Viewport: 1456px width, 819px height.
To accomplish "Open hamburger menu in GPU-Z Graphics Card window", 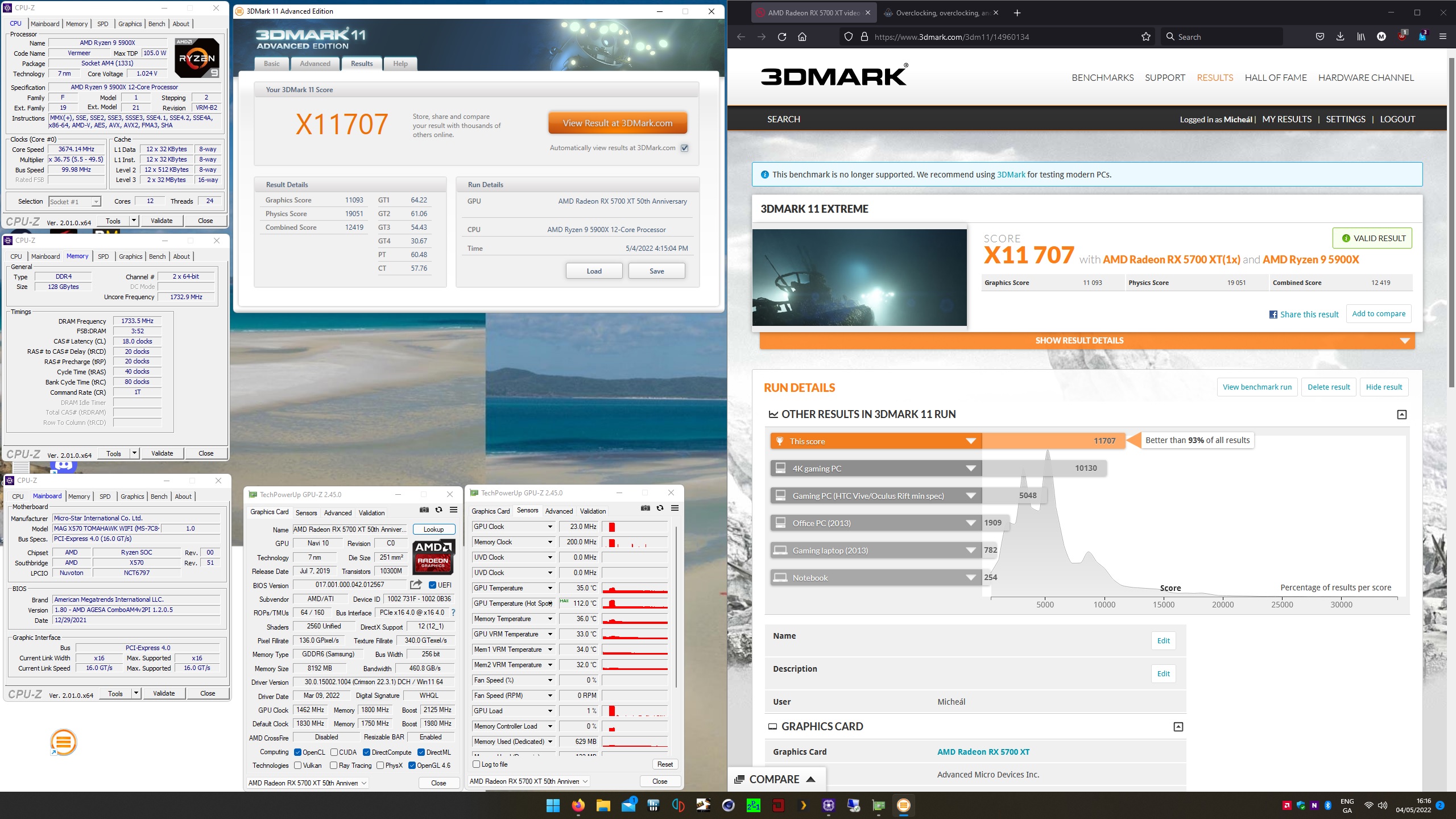I will [453, 510].
